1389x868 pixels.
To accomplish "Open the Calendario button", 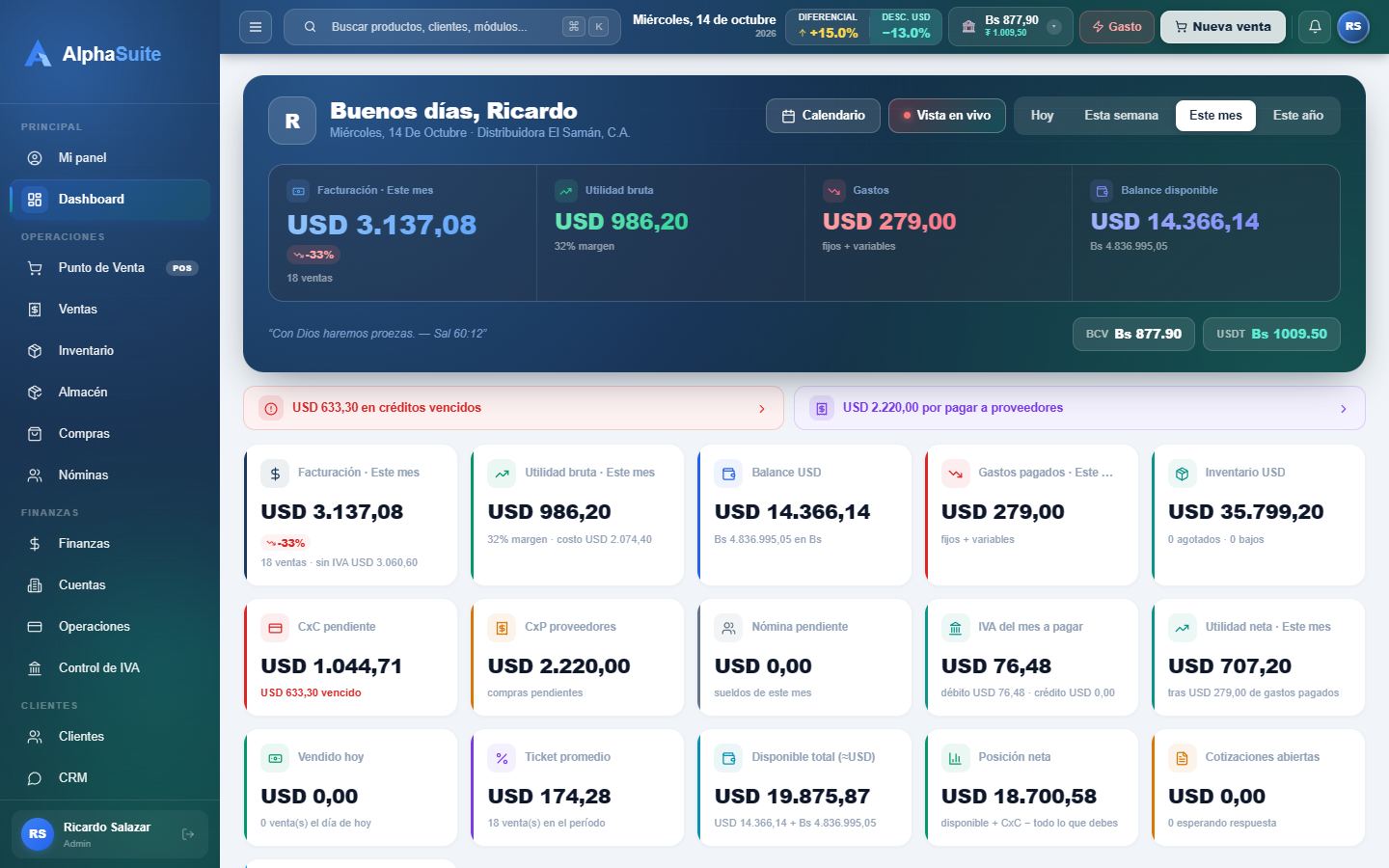I will [x=823, y=116].
